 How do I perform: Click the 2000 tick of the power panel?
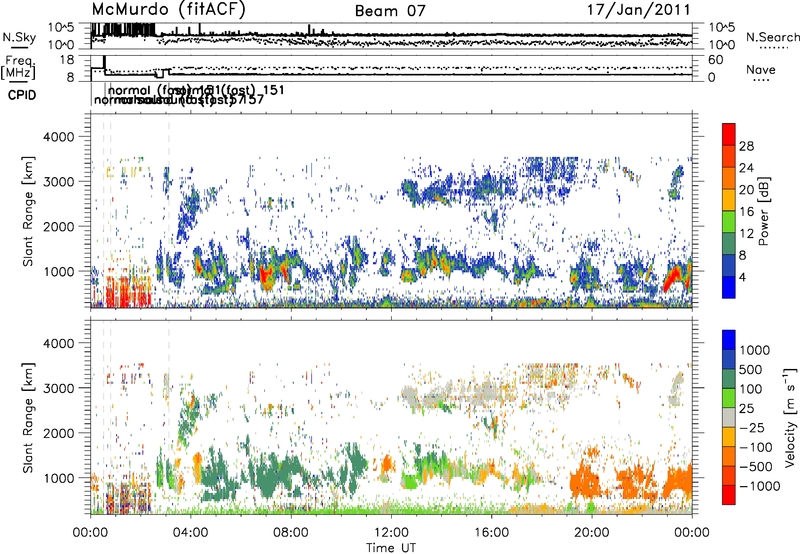(61, 226)
